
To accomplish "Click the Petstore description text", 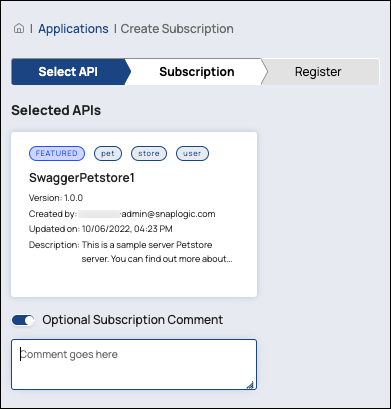I will click(157, 252).
